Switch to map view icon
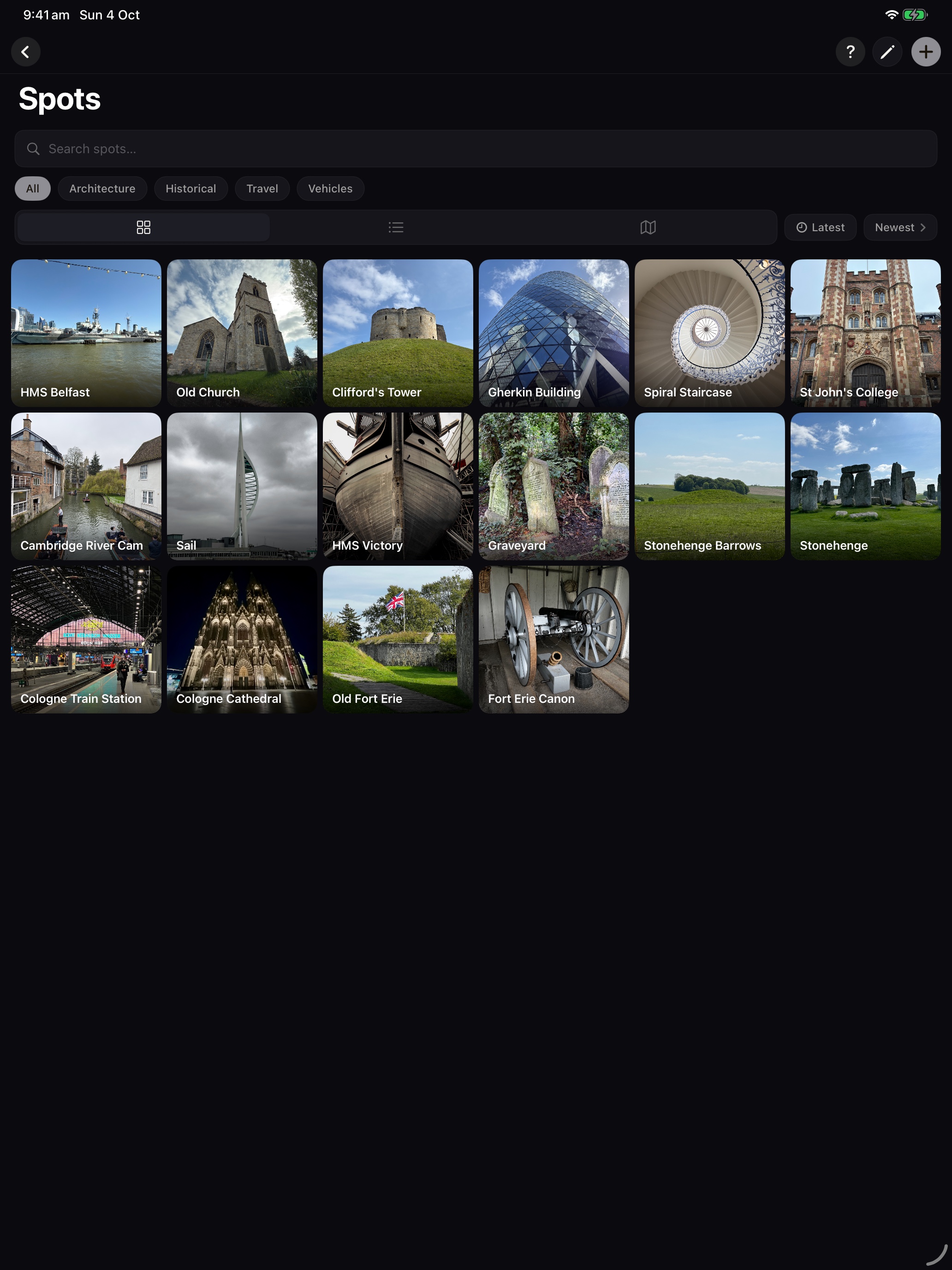952x1270 pixels. point(648,228)
